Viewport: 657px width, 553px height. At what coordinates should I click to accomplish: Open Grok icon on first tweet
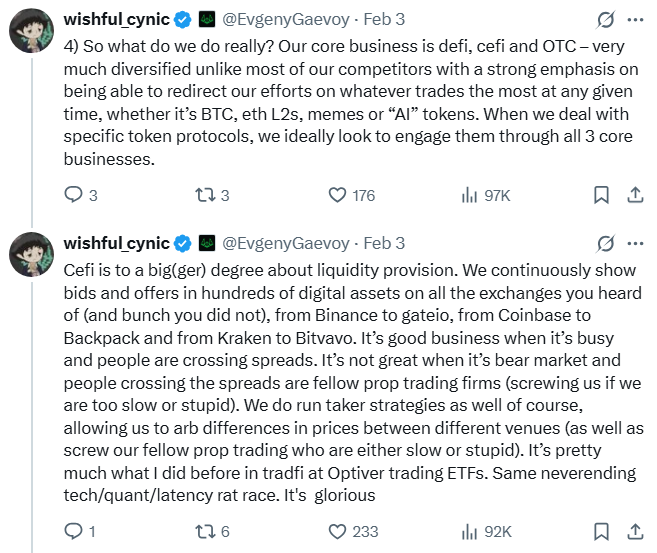coord(604,19)
